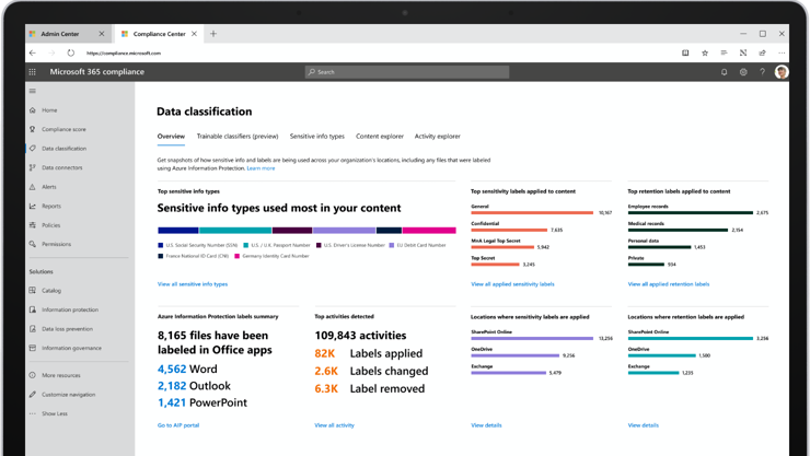This screenshot has height=456, width=810.
Task: Open Information protection icon
Action: (33, 309)
